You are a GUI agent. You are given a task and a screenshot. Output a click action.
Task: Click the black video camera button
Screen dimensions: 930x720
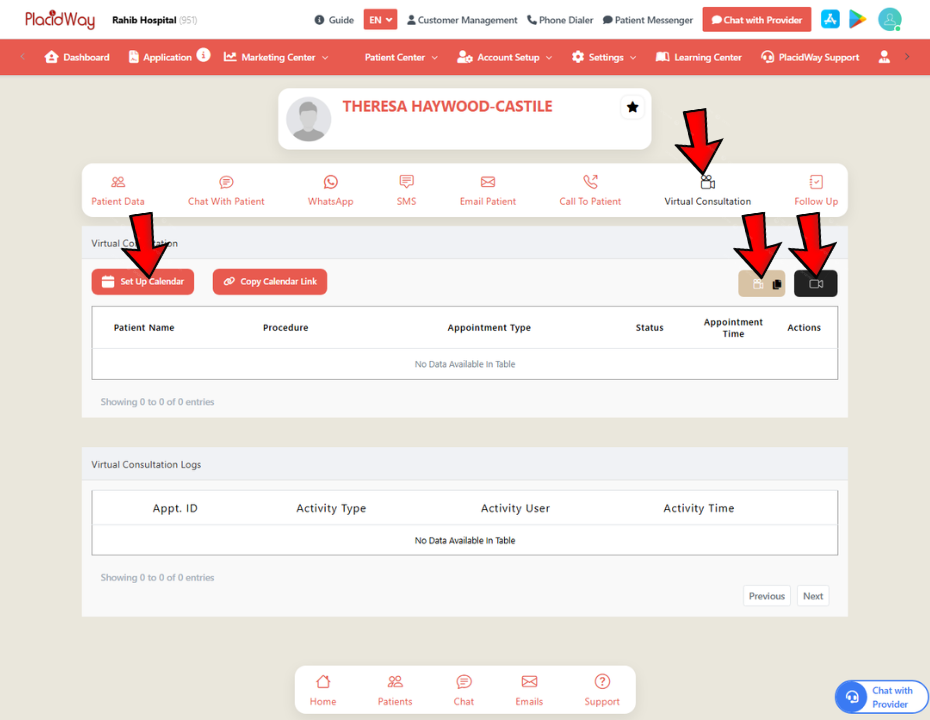tap(815, 284)
